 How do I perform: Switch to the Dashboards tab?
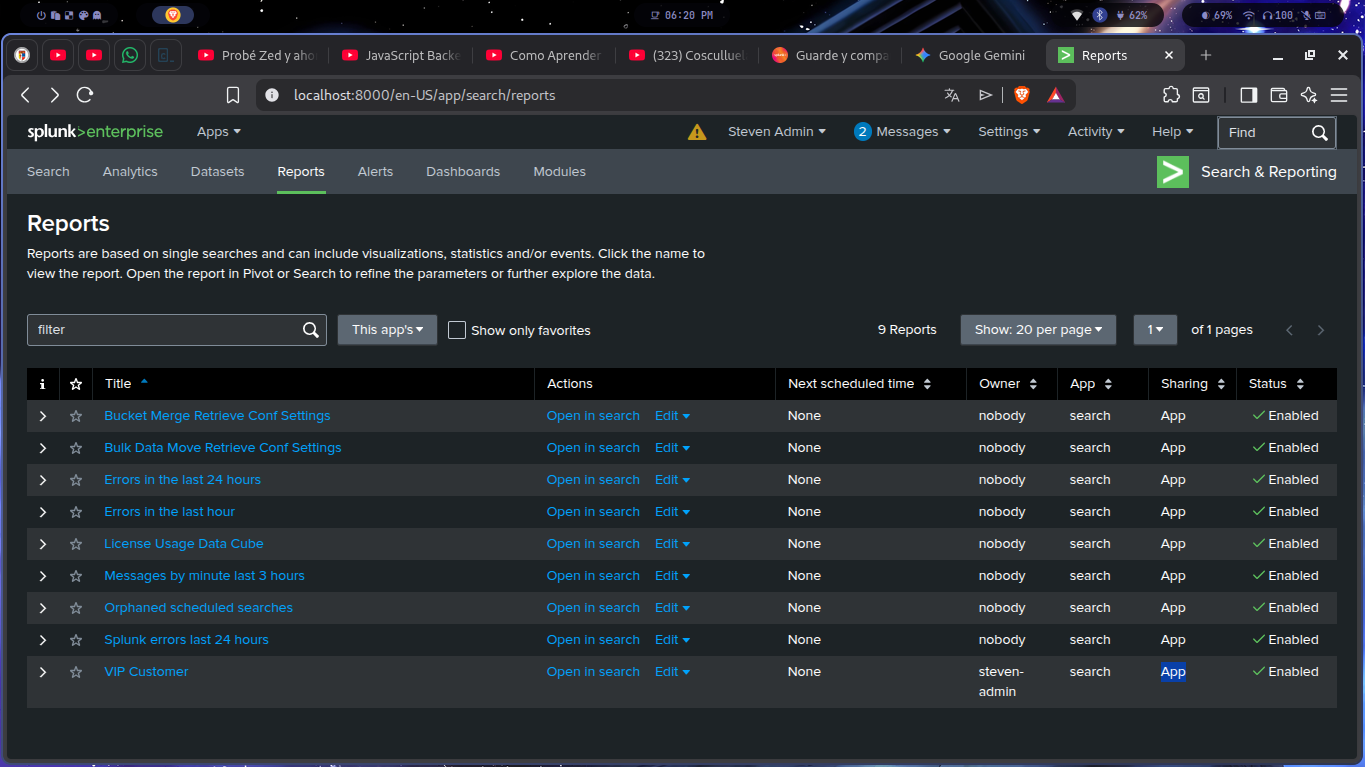[x=463, y=172]
